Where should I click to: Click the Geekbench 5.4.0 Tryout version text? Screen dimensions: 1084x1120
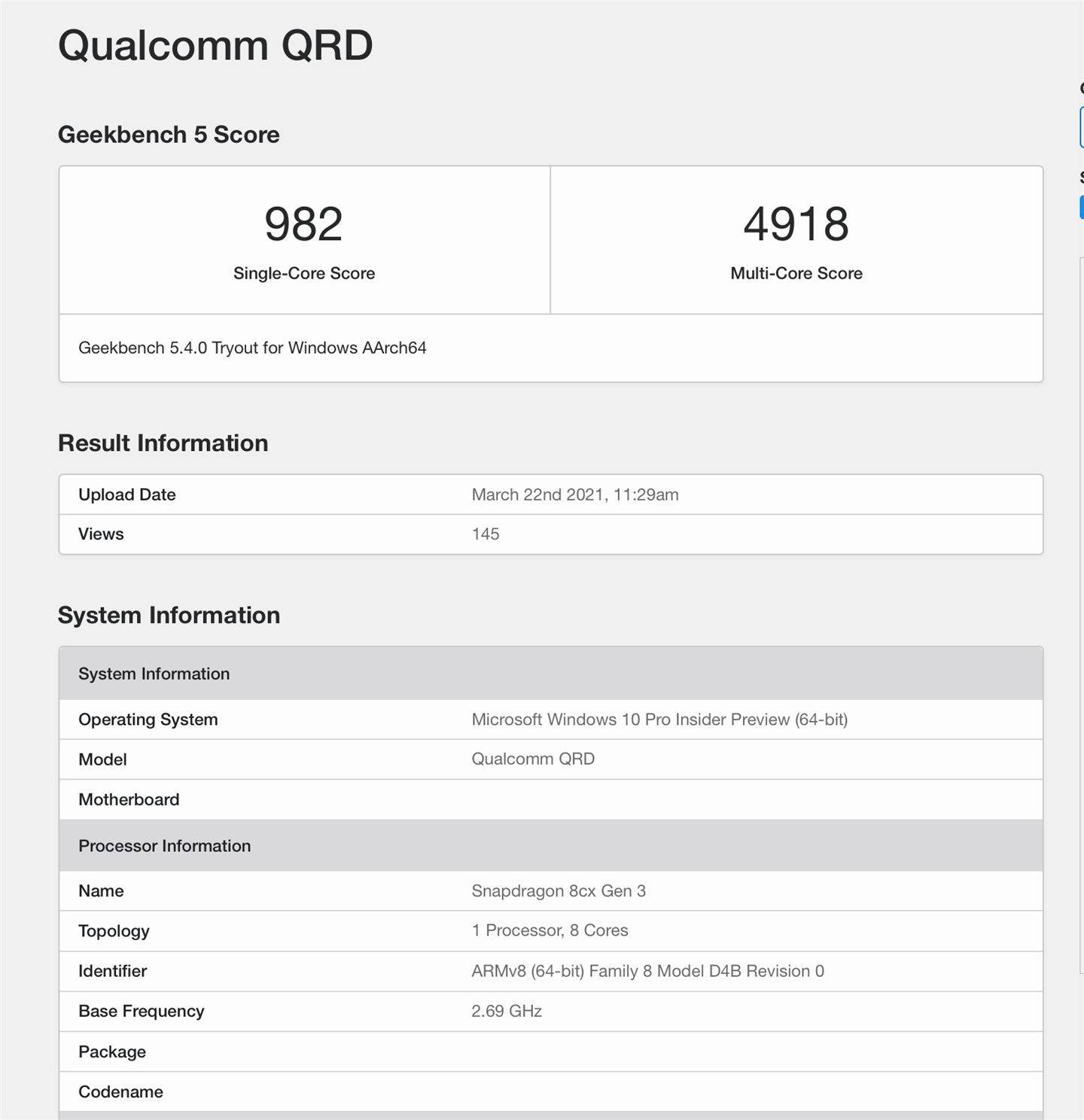coord(252,348)
